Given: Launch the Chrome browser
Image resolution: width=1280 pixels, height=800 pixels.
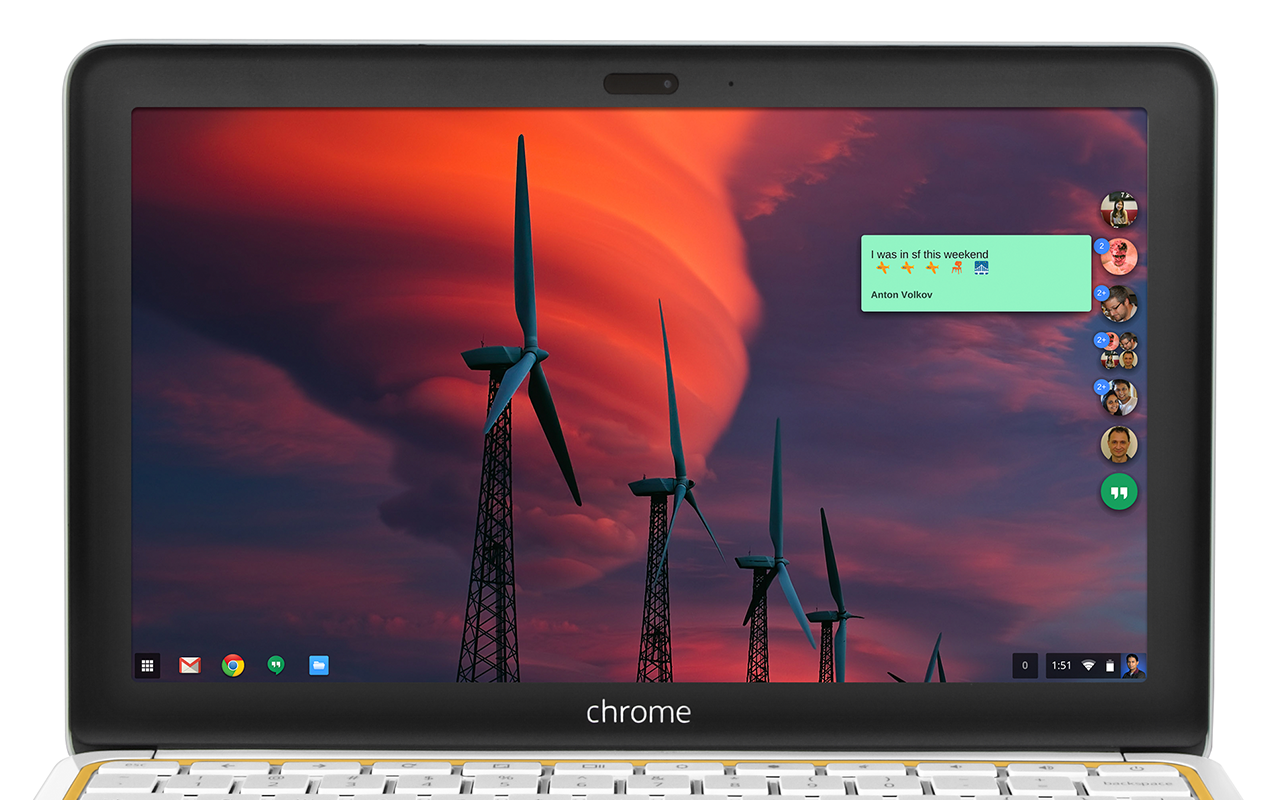Looking at the screenshot, I should 232,665.
